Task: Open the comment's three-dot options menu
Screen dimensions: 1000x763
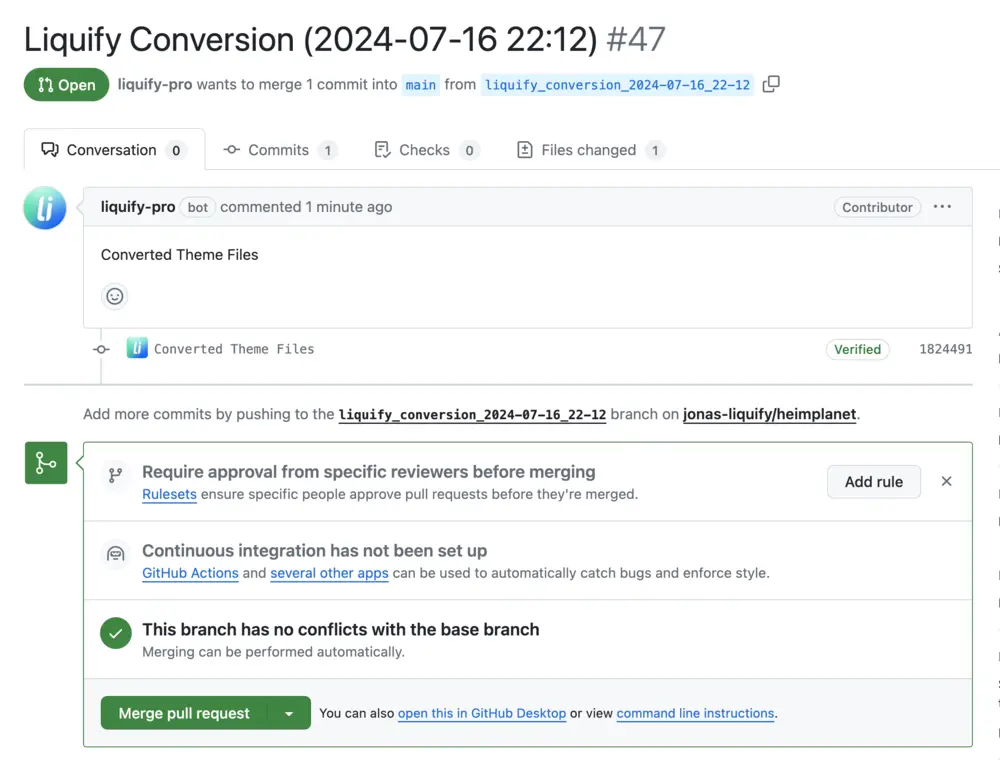Action: 942,207
